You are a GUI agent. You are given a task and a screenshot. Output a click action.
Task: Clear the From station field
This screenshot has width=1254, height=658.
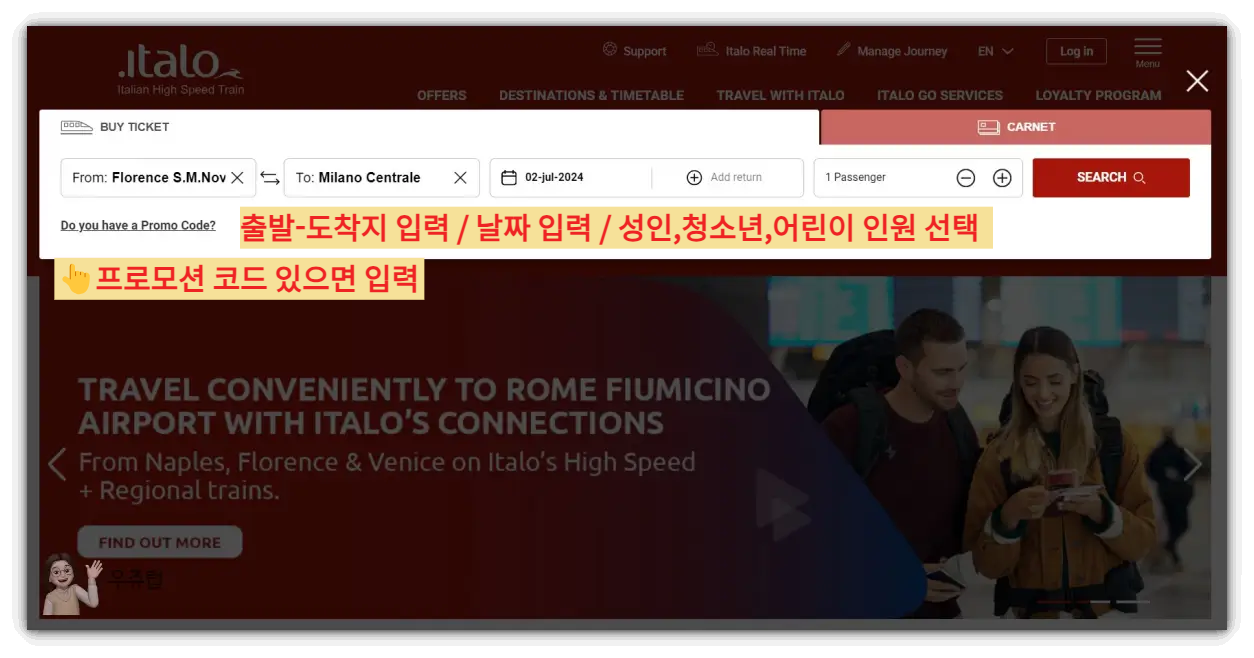click(x=237, y=177)
